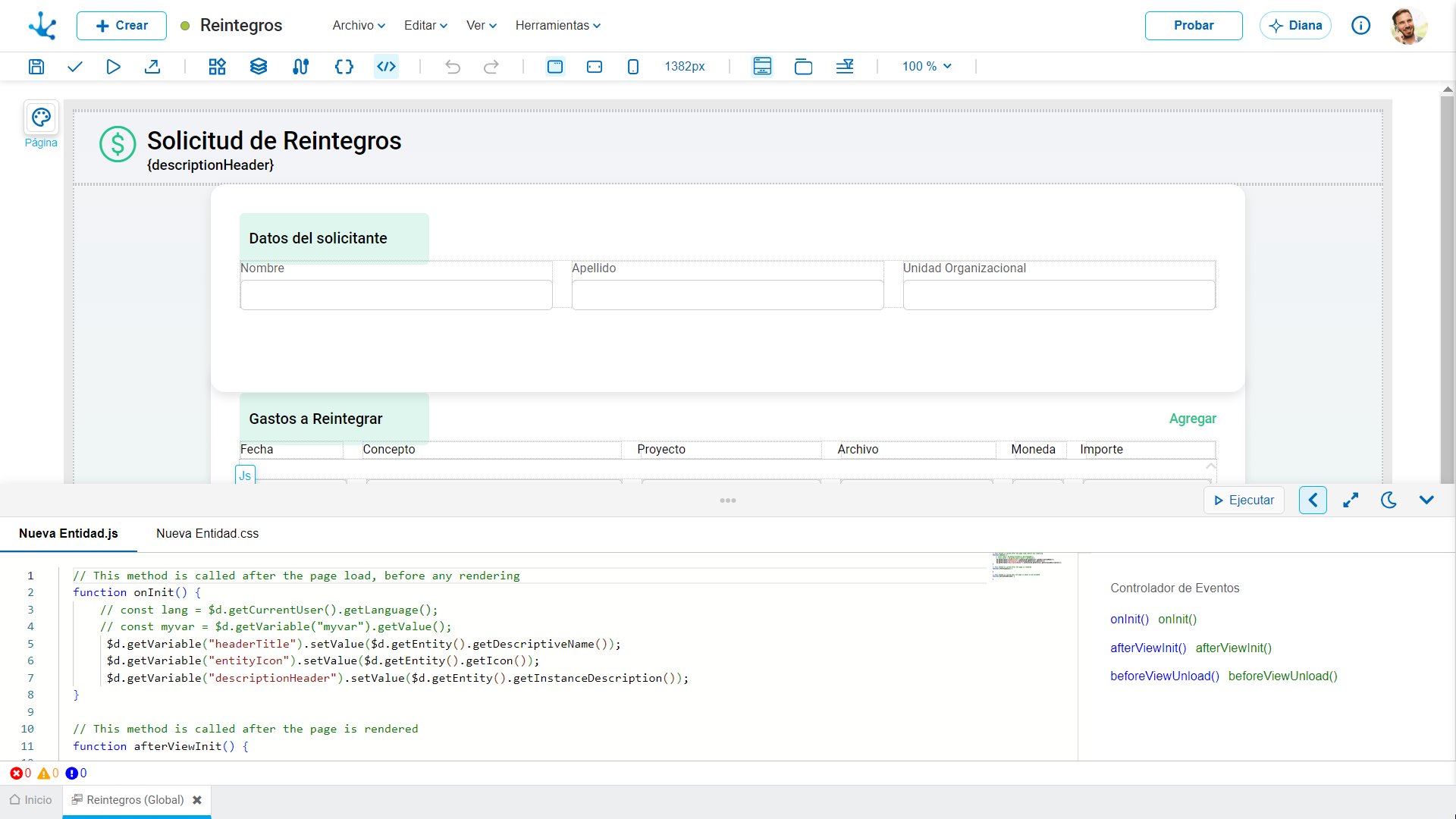Expand the Herramientas dropdown menu

[x=558, y=26]
